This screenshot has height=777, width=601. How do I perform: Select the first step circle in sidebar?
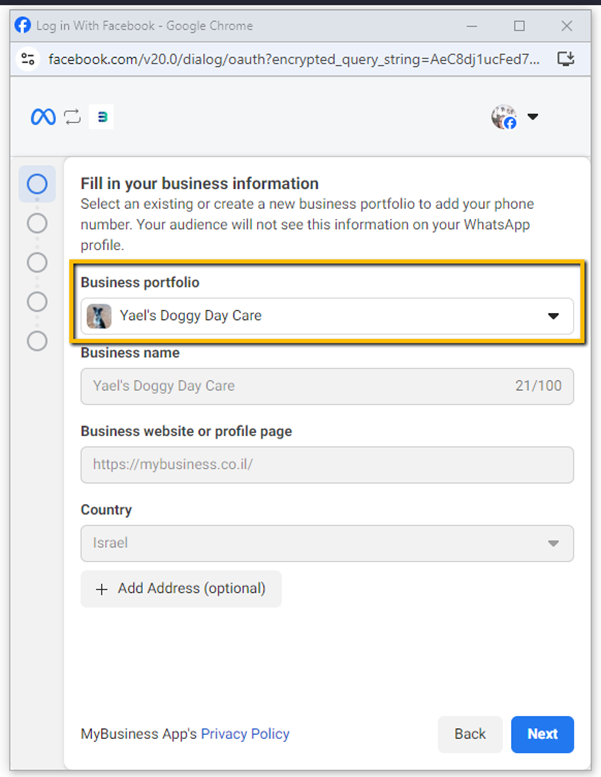[37, 184]
